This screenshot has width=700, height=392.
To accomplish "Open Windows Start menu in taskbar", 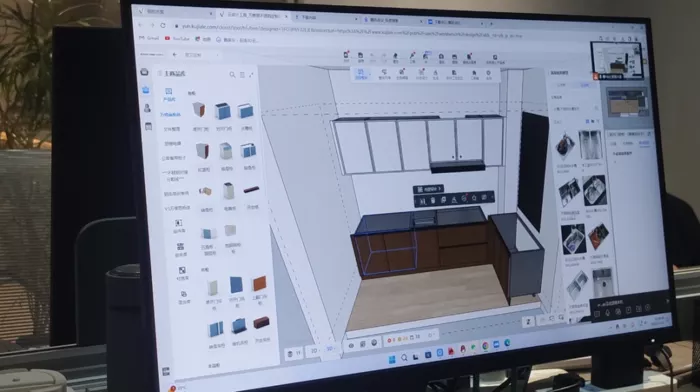I will click(x=392, y=360).
